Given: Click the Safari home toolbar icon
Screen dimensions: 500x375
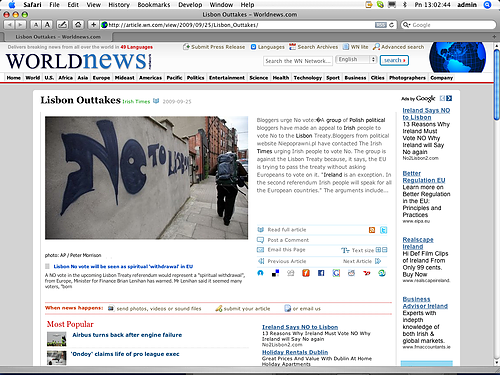Looking at the screenshot, I should (78, 25).
